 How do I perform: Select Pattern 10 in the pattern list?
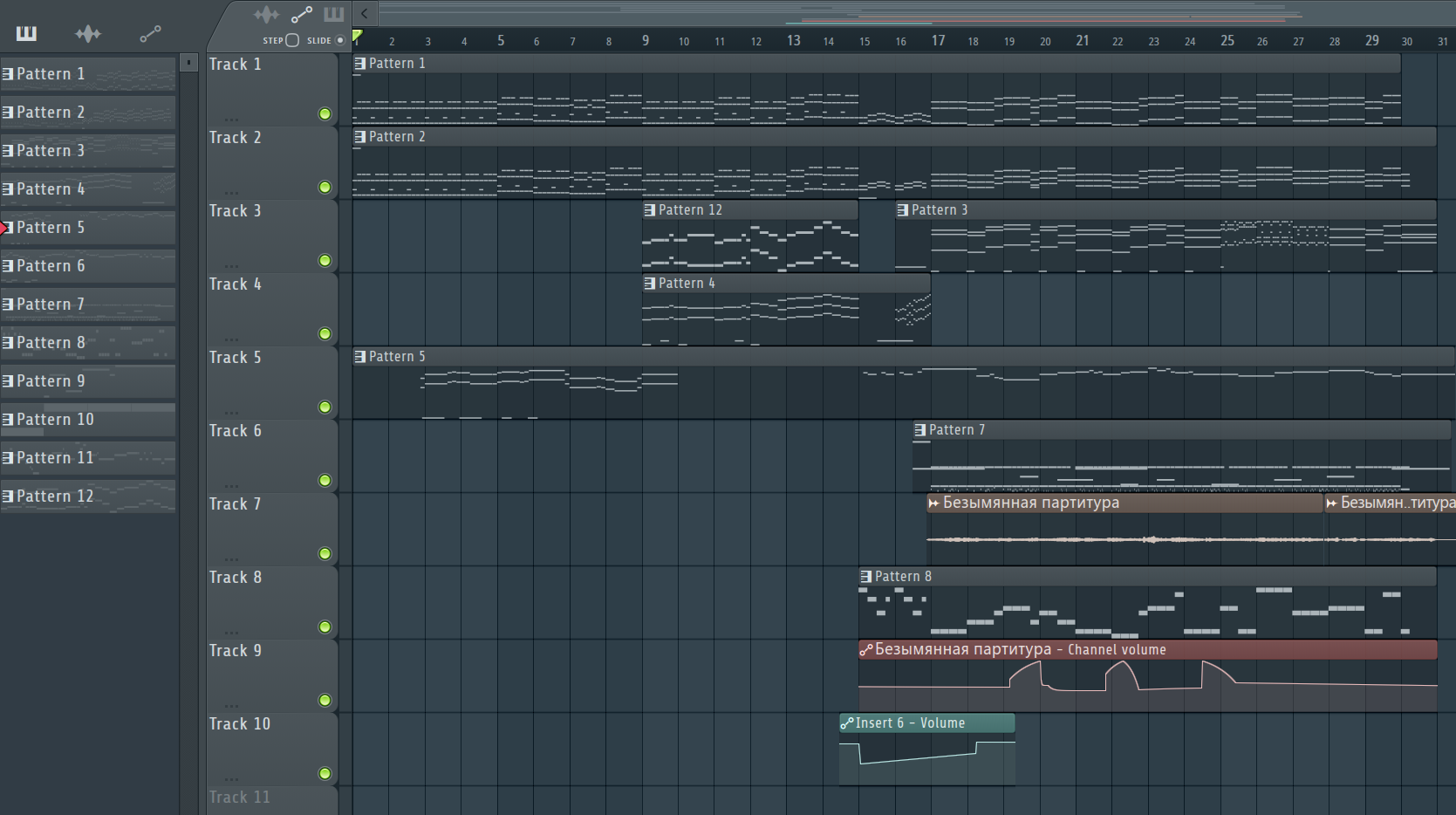coord(88,420)
